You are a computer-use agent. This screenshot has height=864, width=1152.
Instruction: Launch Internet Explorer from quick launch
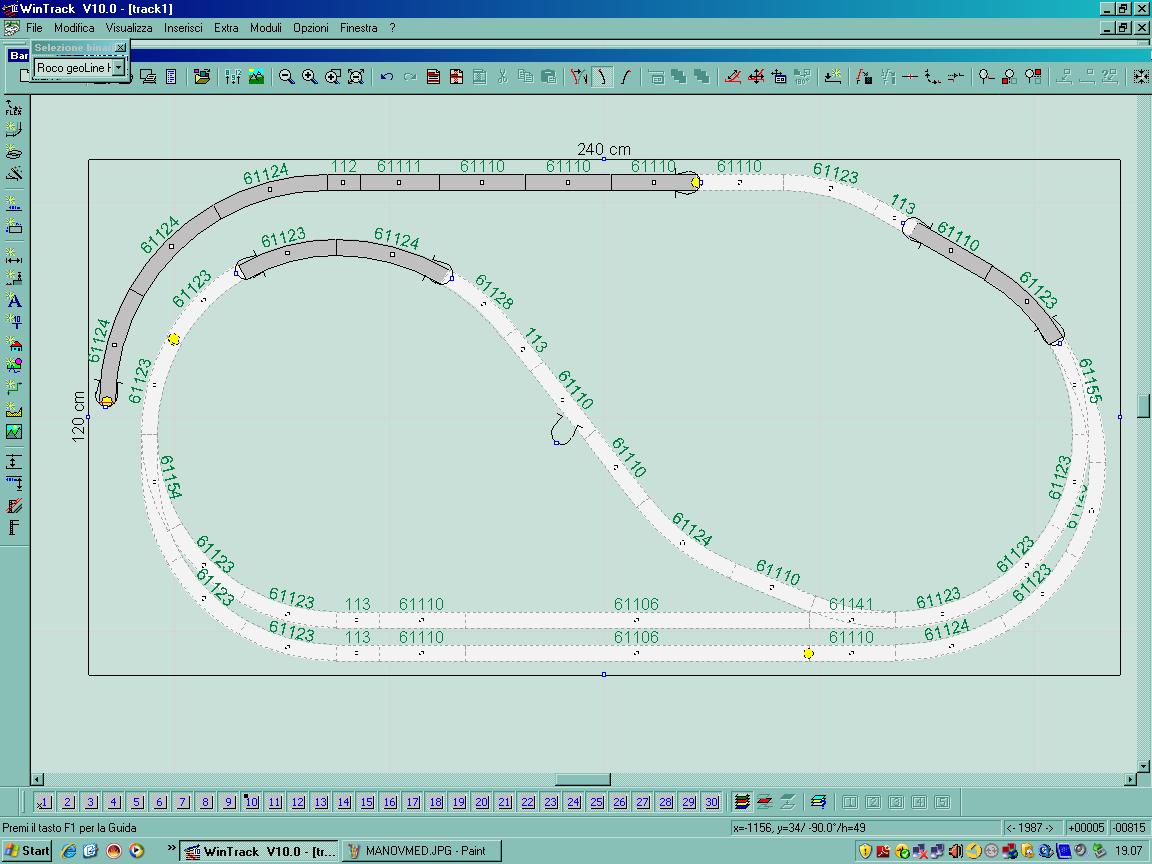point(68,852)
